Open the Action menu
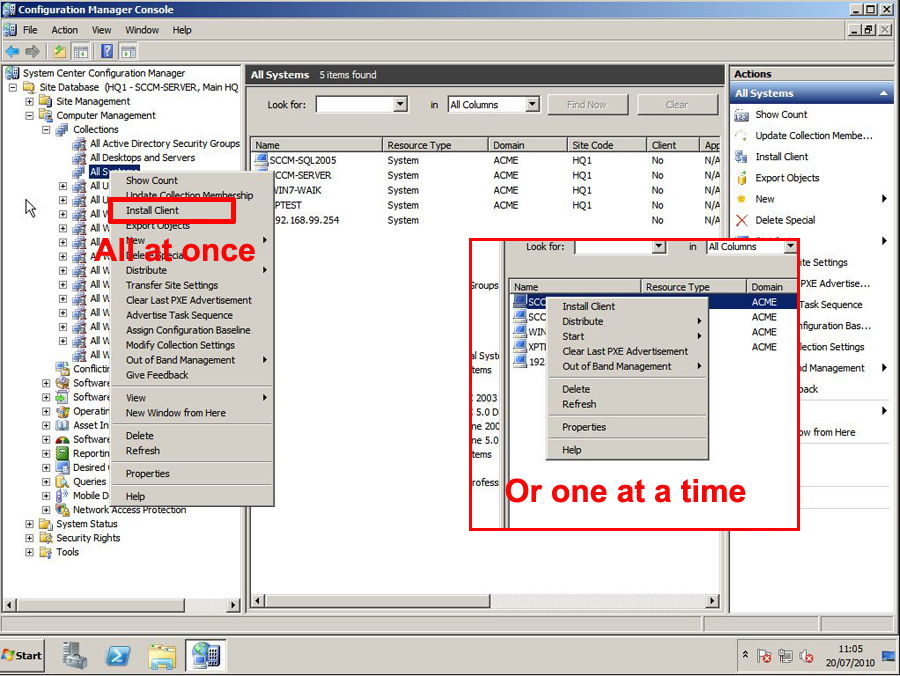The image size is (900, 676). tap(64, 30)
